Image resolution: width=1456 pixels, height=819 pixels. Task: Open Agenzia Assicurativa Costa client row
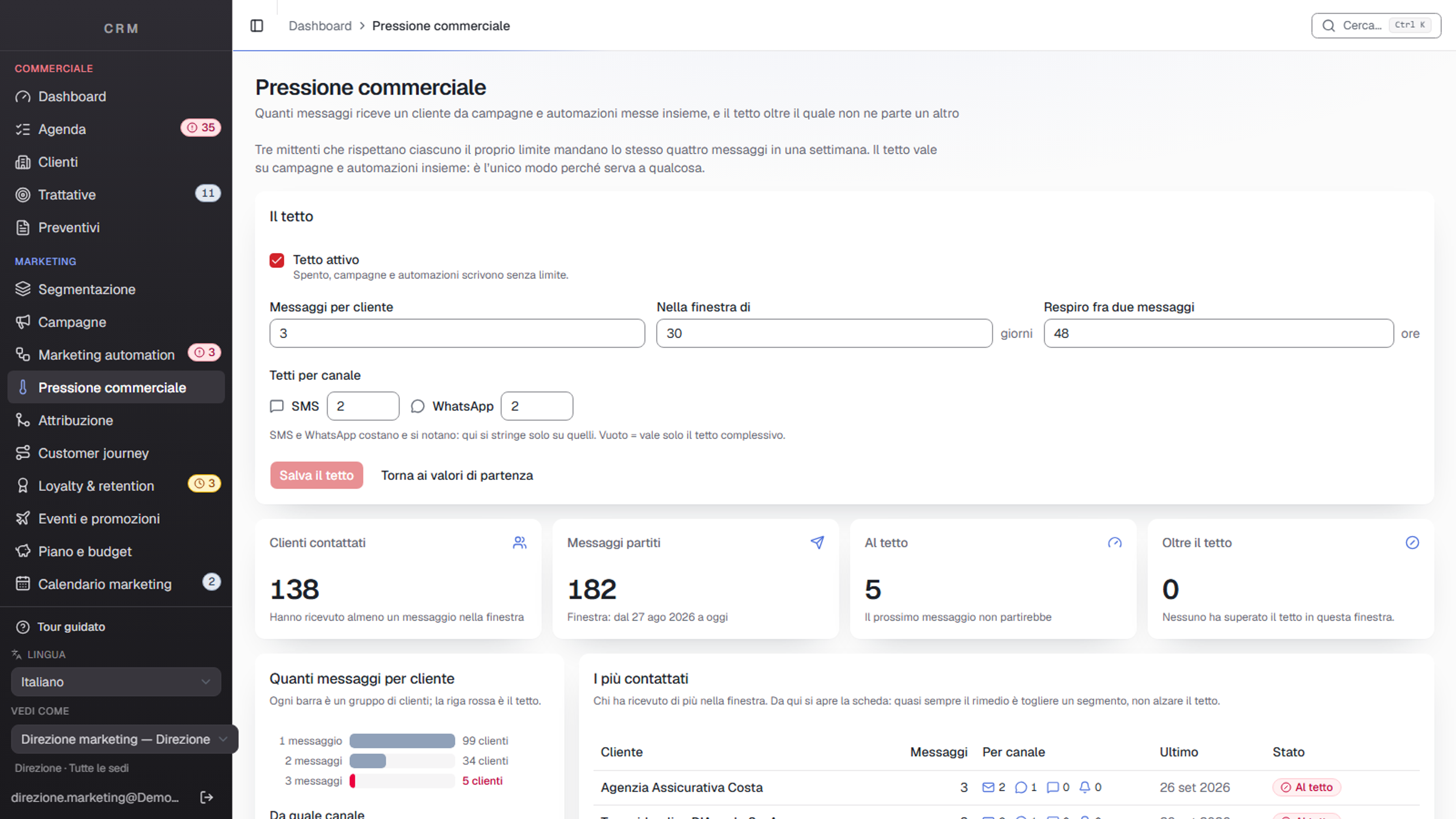(x=1006, y=788)
